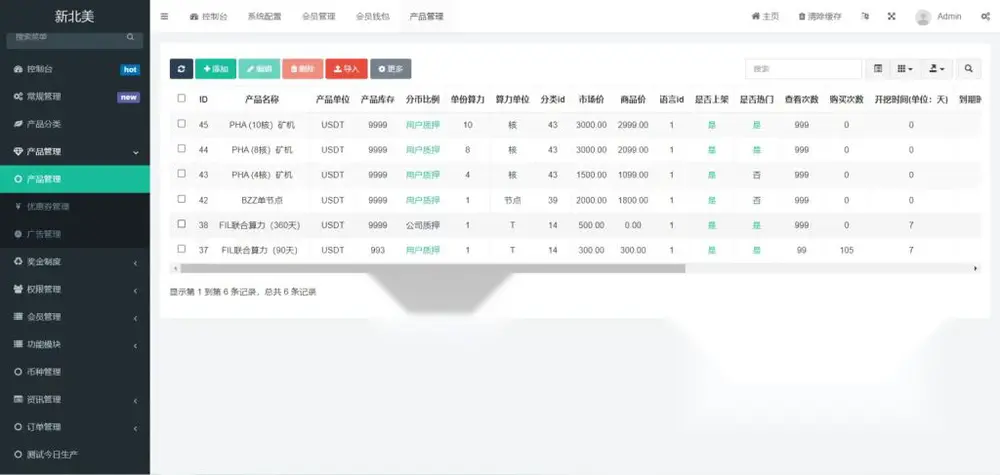1000x475 pixels.
Task: Expand the 功能模块 sidebar menu
Action: 75,344
